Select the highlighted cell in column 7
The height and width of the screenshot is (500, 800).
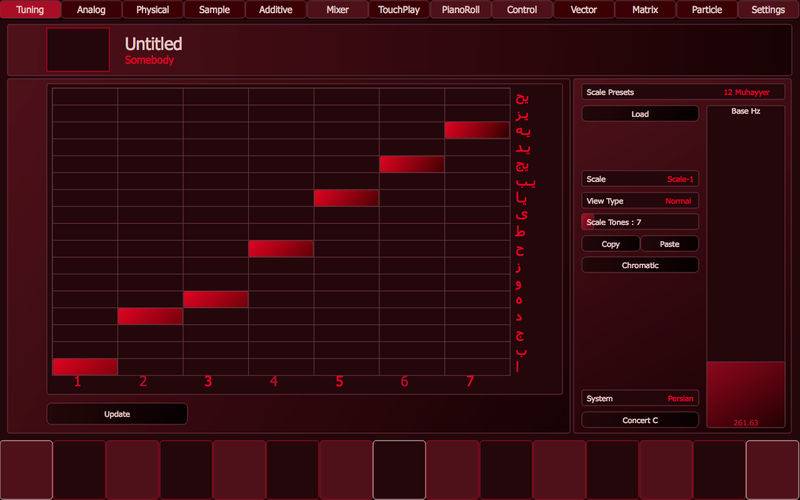coord(477,131)
